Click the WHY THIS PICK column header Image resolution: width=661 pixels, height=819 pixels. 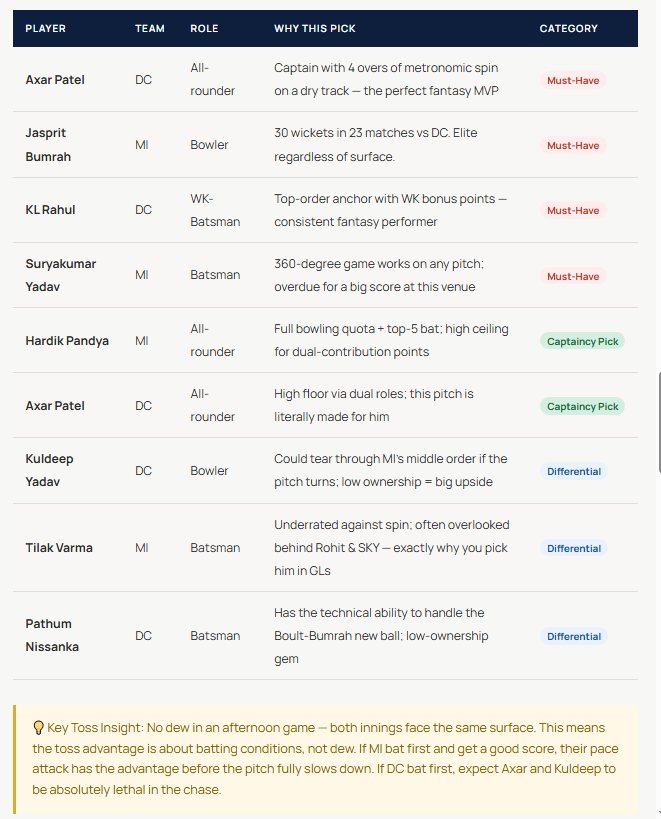pos(315,29)
